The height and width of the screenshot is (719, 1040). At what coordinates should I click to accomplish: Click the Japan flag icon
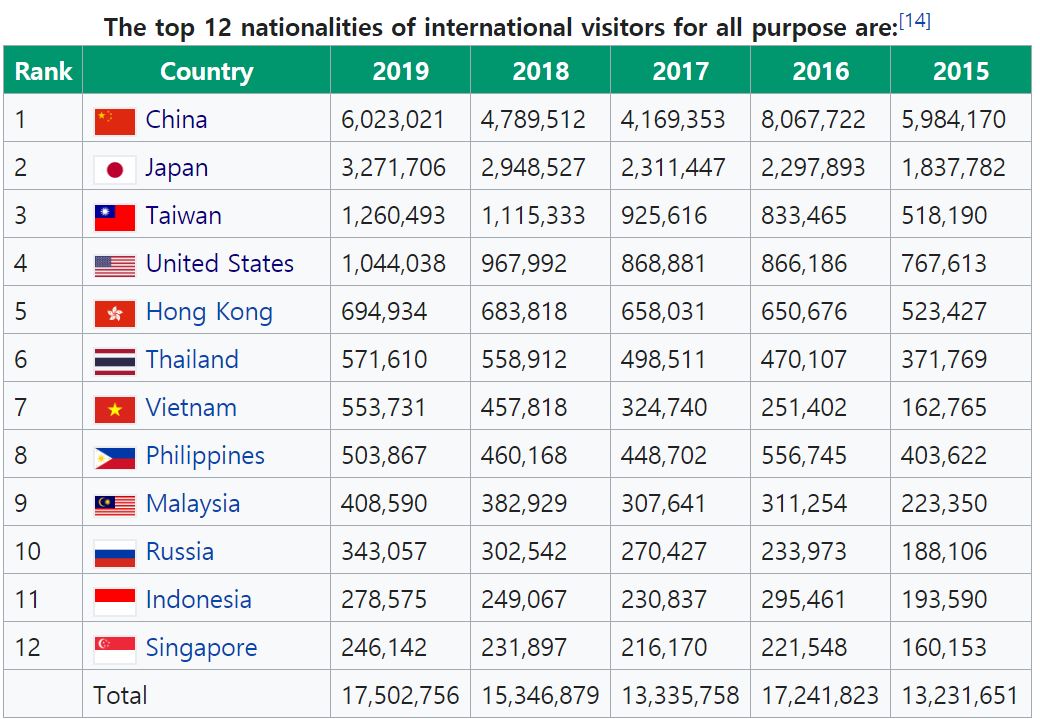point(114,169)
